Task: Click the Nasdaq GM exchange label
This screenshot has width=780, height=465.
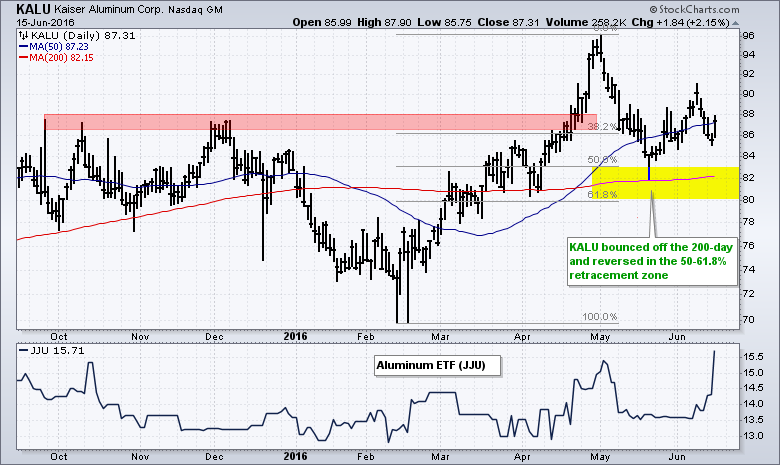Action: coord(195,10)
